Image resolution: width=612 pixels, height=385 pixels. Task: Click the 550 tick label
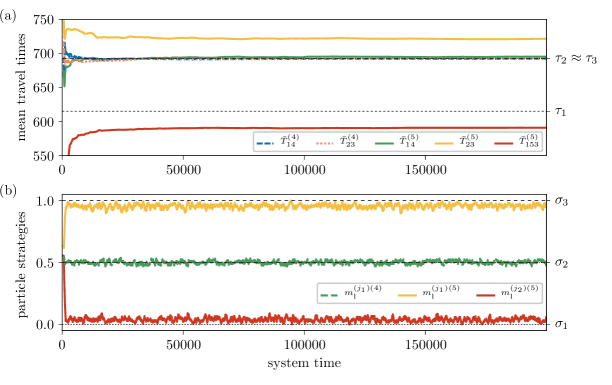(x=44, y=156)
